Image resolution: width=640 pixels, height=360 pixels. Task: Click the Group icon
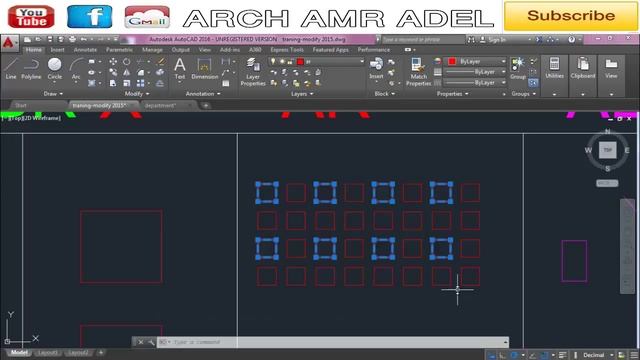pos(518,68)
